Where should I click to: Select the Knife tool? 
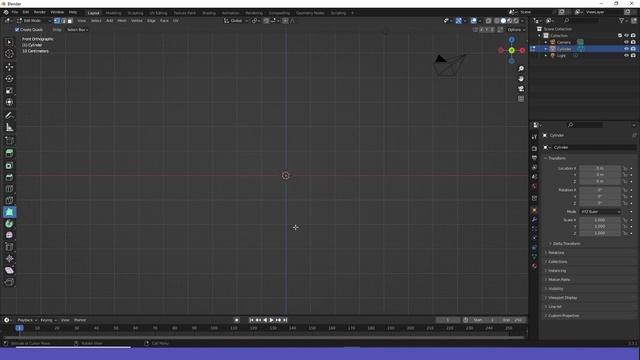pos(9,200)
